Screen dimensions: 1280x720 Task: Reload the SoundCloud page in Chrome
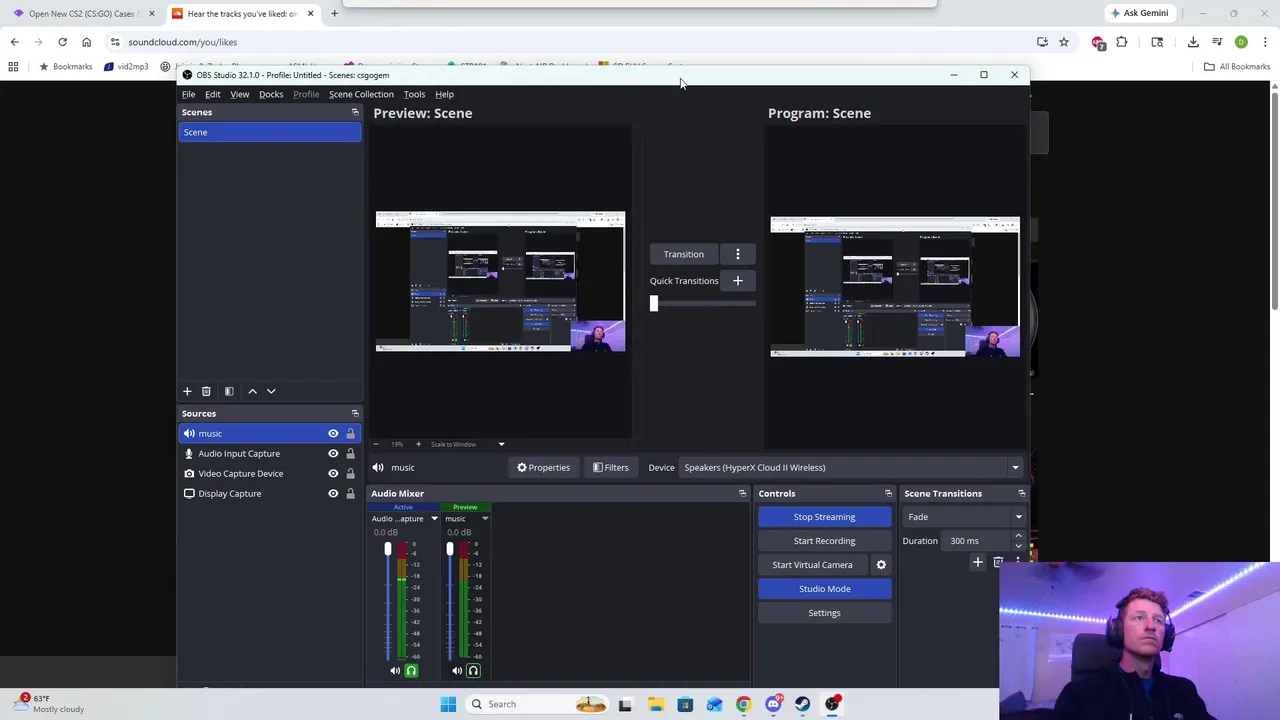[x=62, y=42]
